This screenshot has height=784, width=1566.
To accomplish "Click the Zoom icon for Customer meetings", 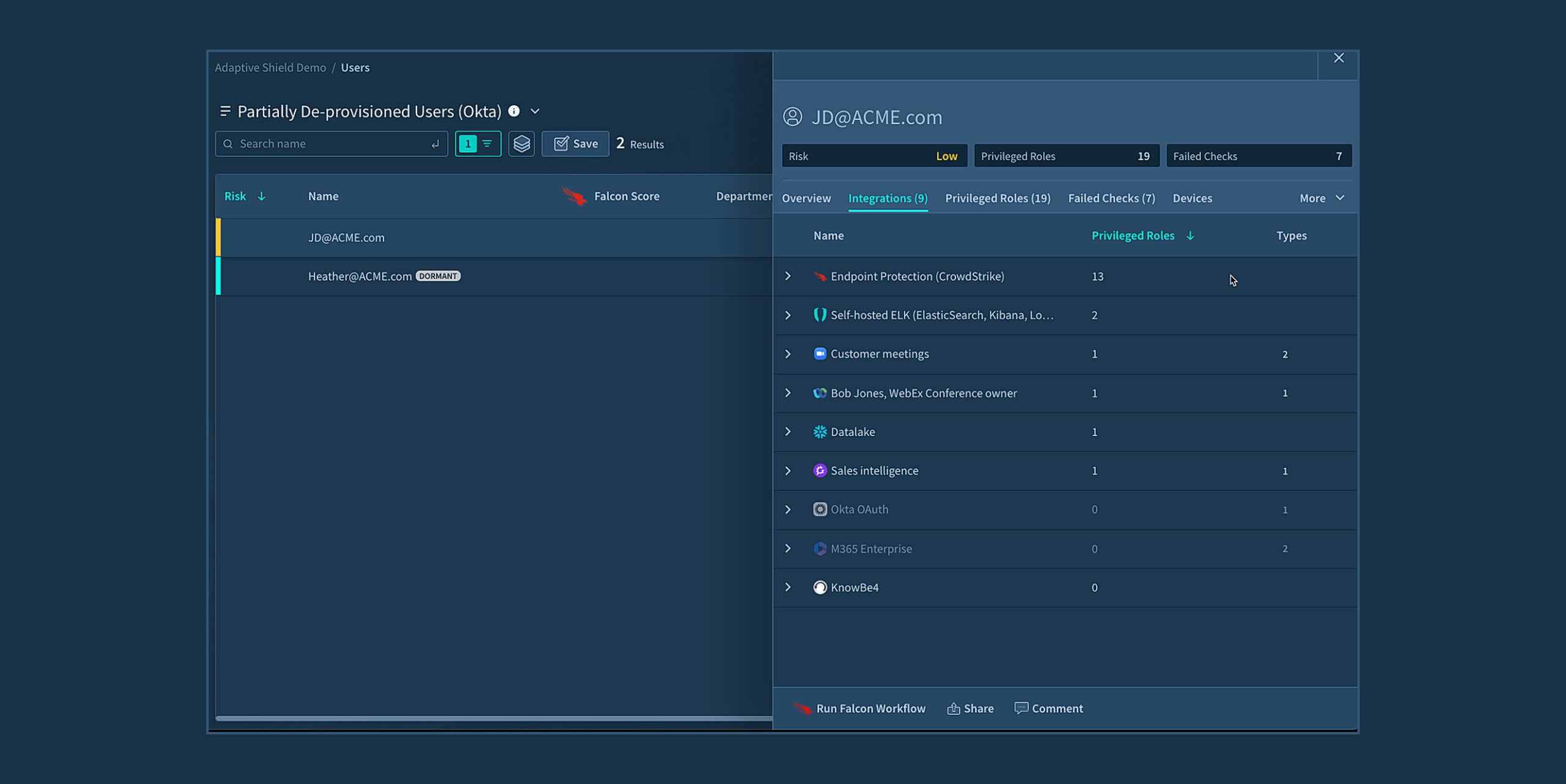I will click(820, 354).
